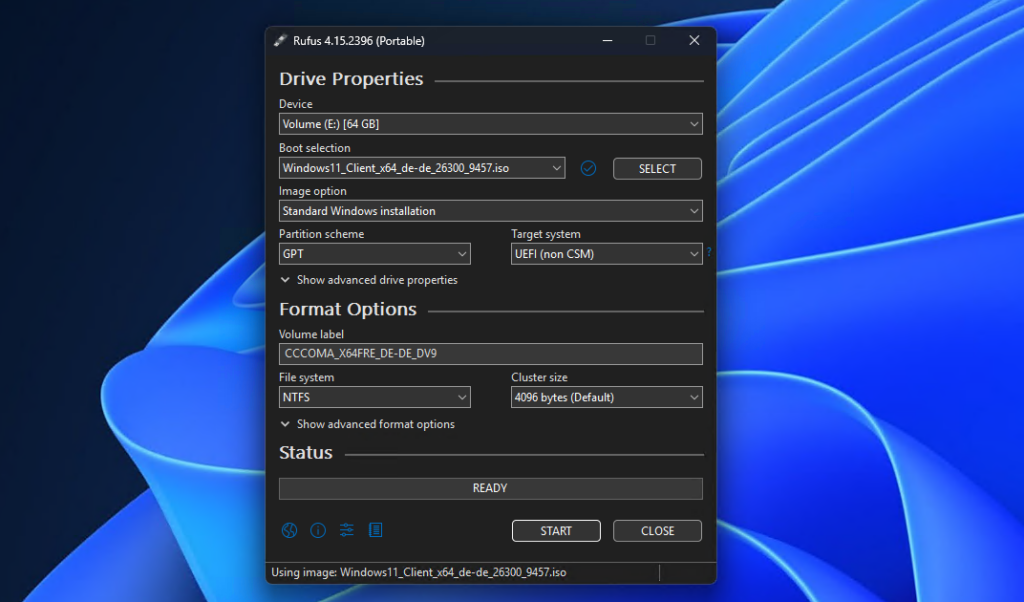Click the Drive Properties heading
The width and height of the screenshot is (1024, 602).
coord(351,79)
